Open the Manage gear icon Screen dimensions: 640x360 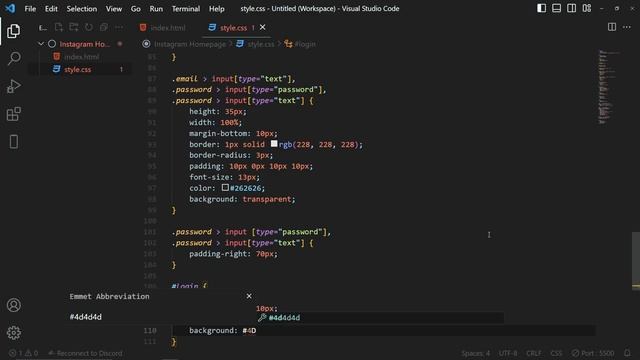click(13, 333)
